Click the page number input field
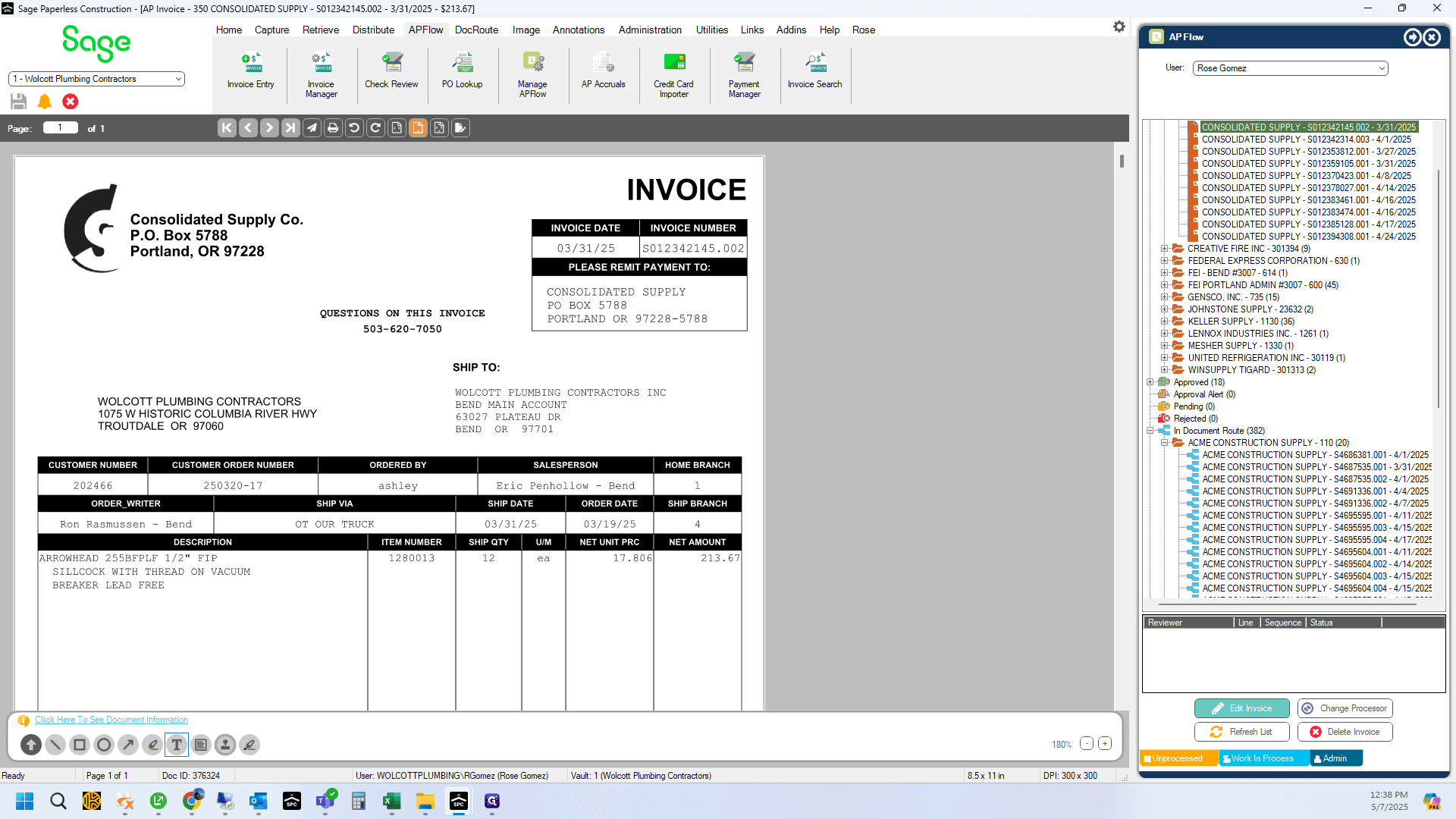This screenshot has width=1456, height=819. [x=60, y=127]
